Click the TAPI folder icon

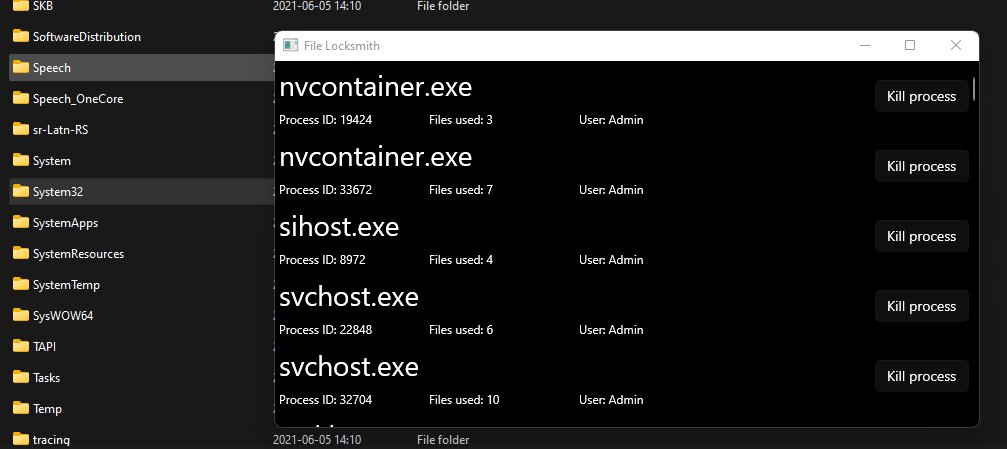pyautogui.click(x=21, y=346)
